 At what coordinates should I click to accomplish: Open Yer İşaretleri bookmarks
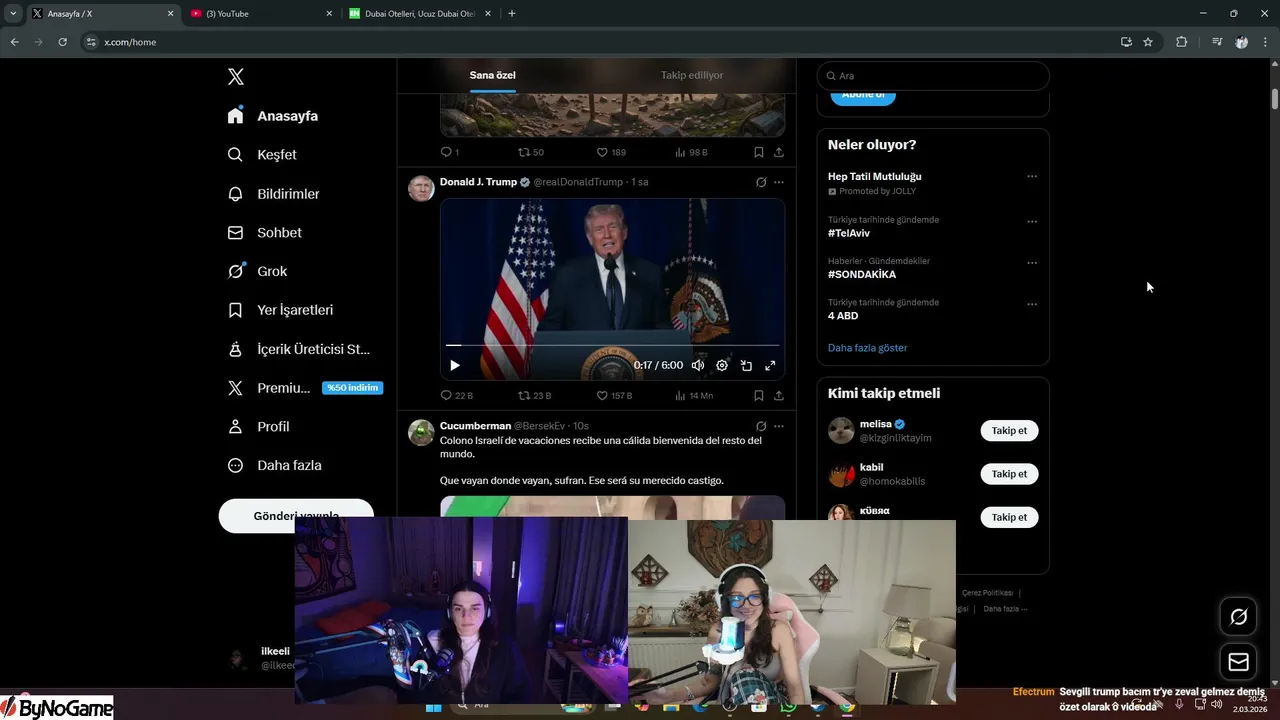point(280,310)
